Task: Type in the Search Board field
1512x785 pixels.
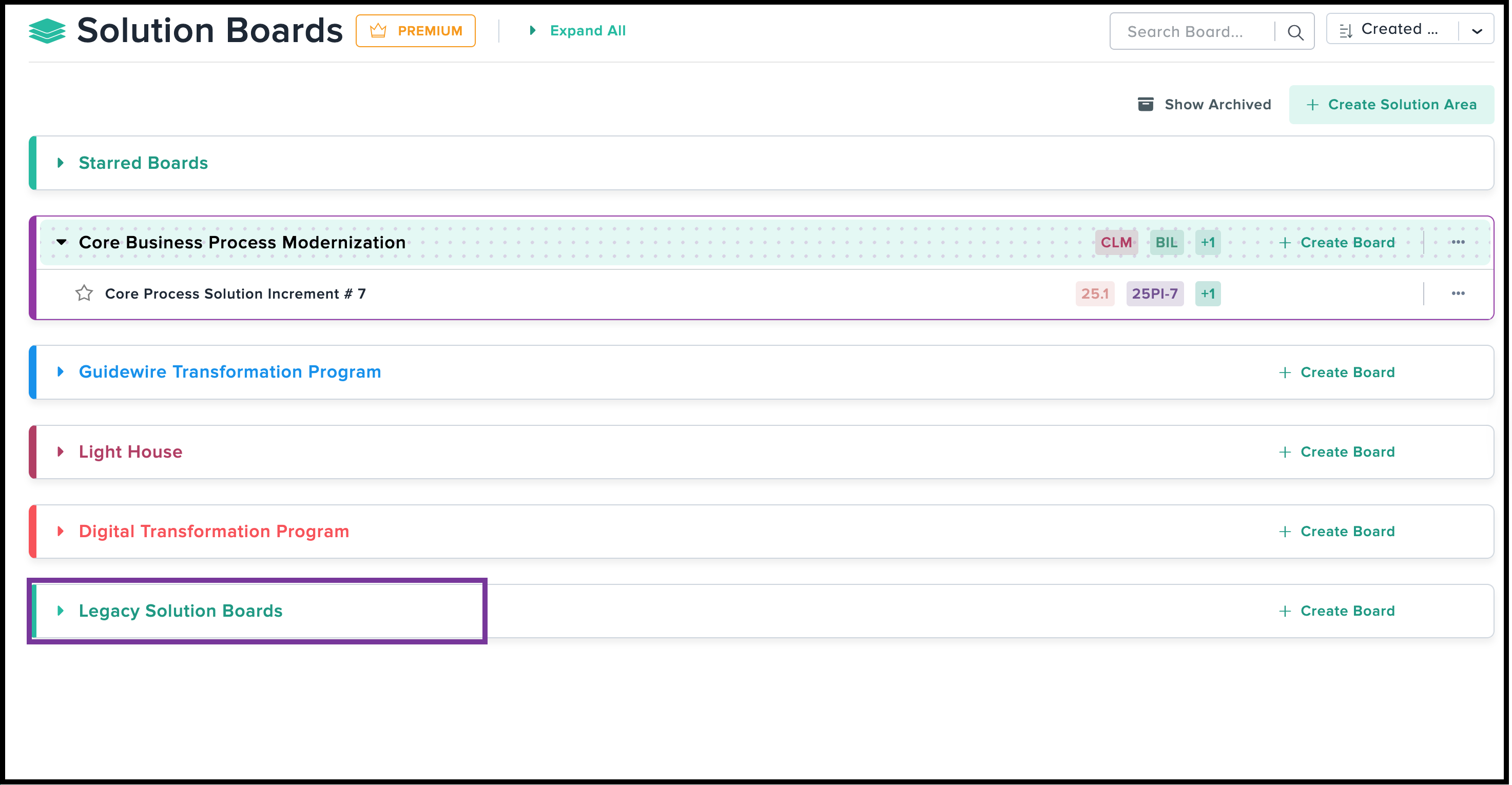Action: pyautogui.click(x=1192, y=32)
